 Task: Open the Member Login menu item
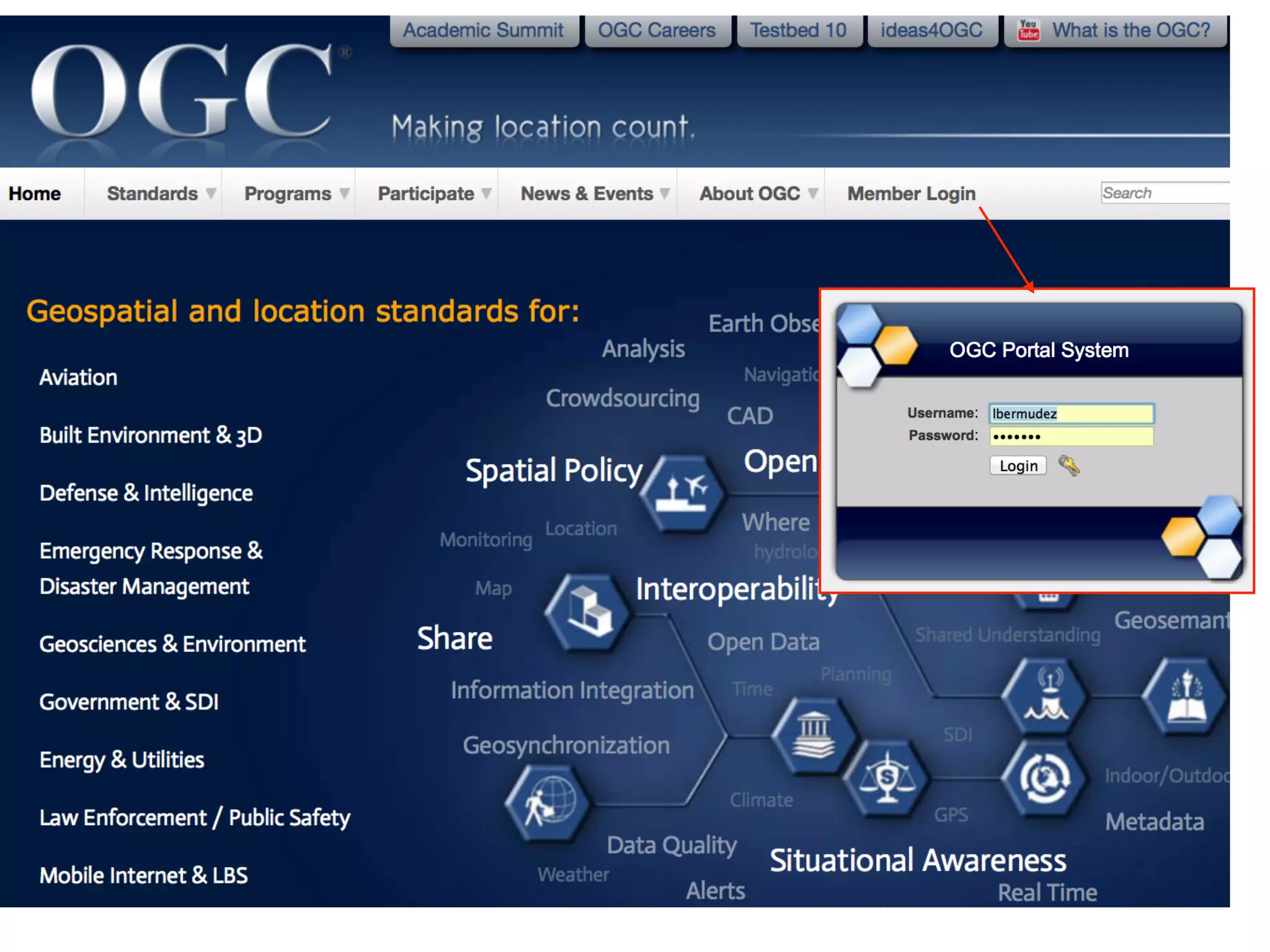911,194
